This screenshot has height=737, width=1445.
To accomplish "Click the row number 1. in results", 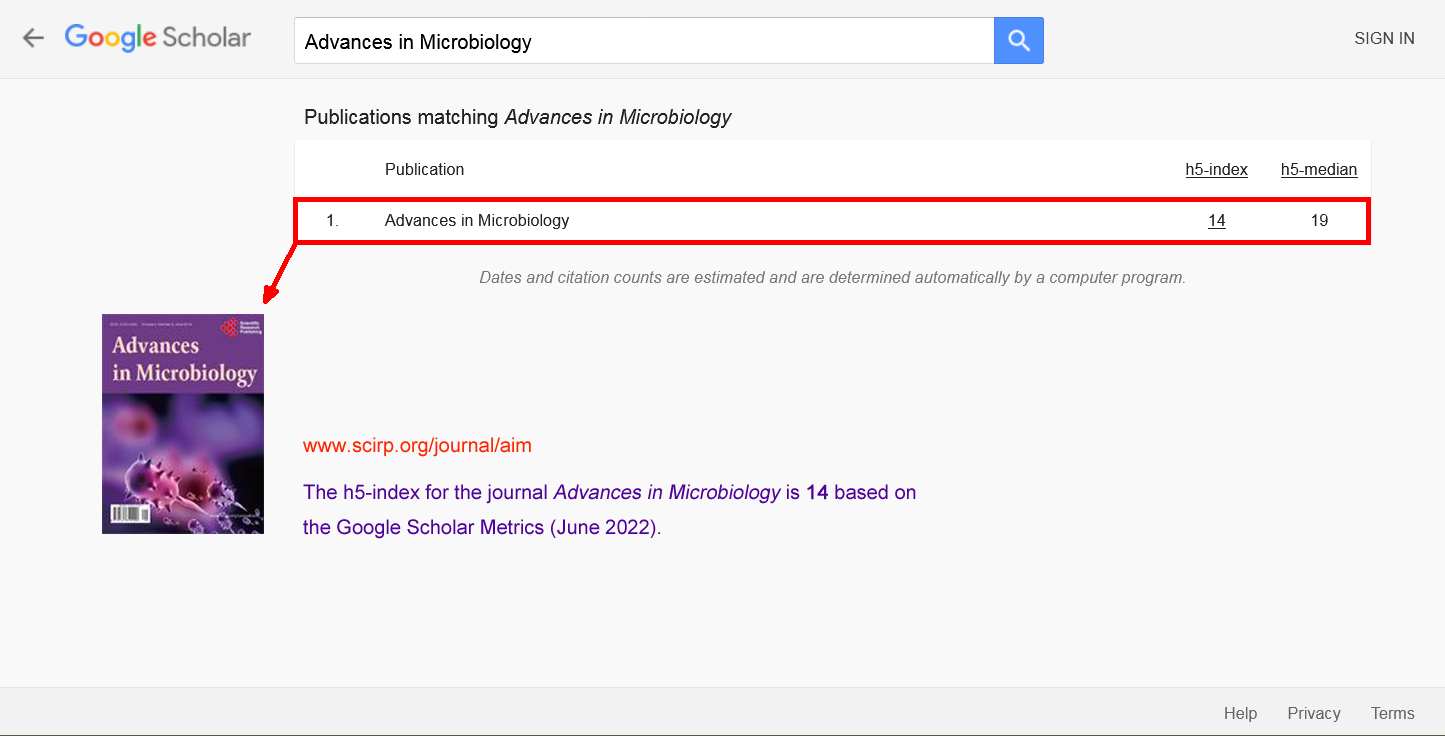I will (332, 221).
